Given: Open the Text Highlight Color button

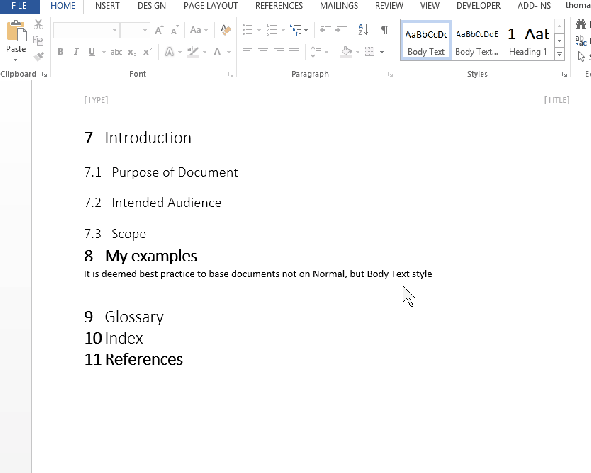Looking at the screenshot, I should (193, 52).
